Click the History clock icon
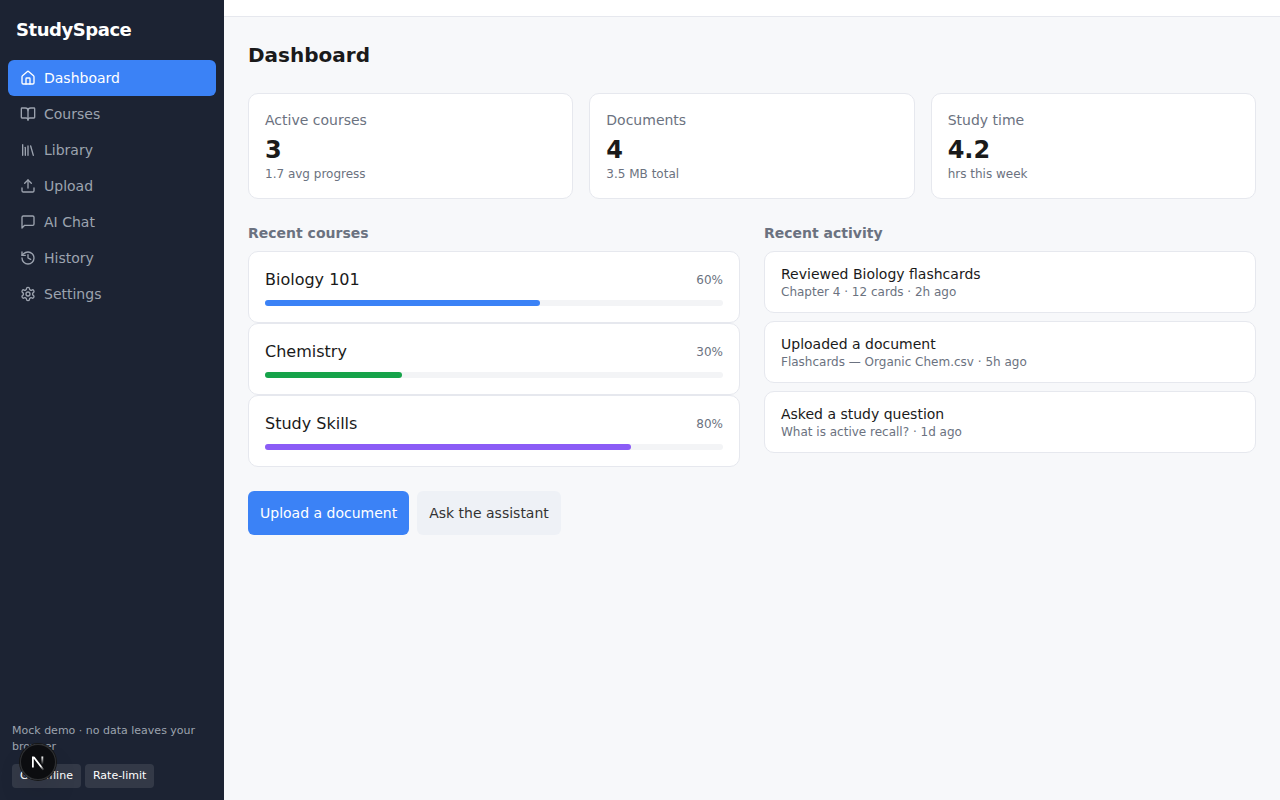 [x=28, y=258]
